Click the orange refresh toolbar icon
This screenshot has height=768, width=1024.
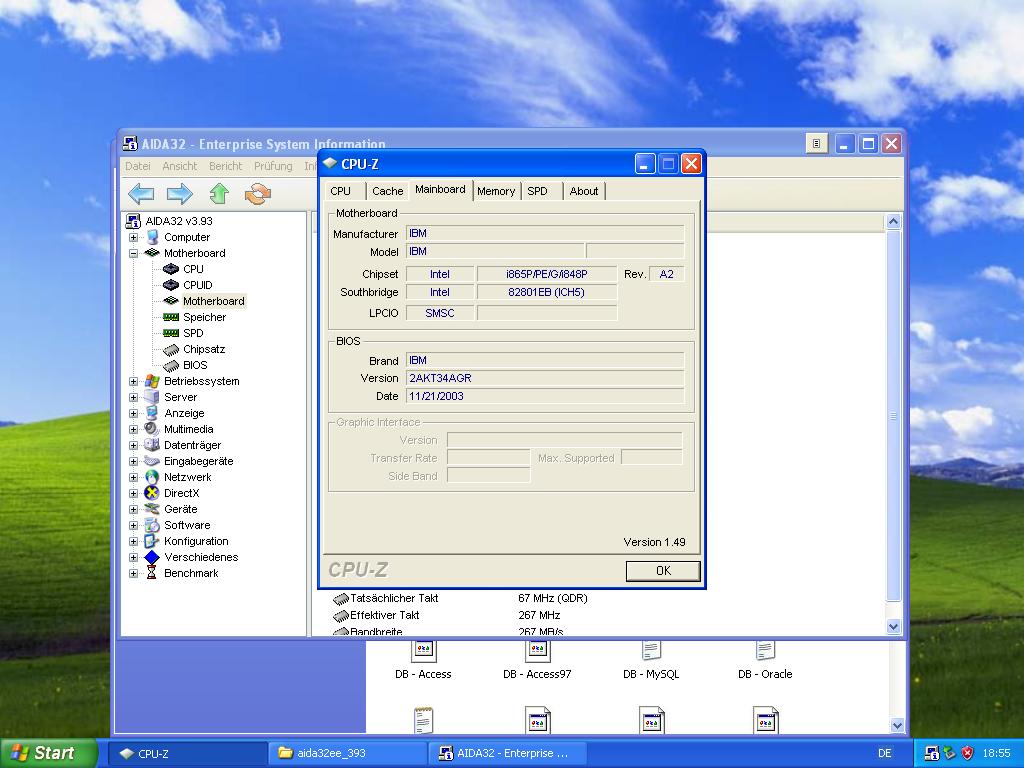pyautogui.click(x=258, y=194)
